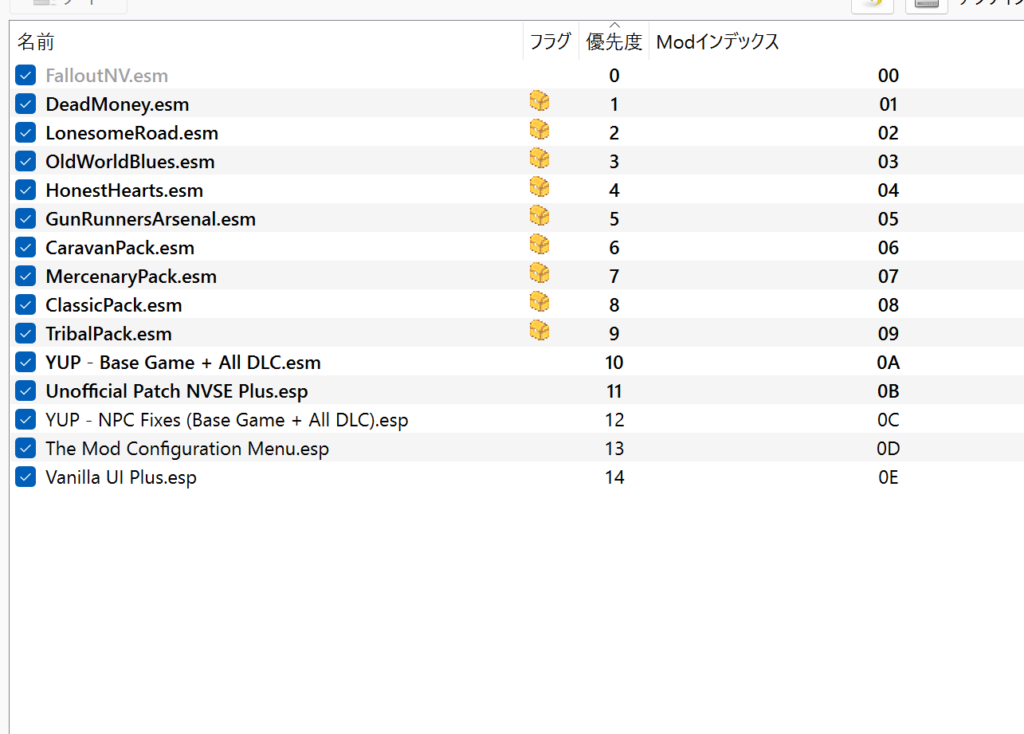Click the CaravanPack.esm flag icon
Image resolution: width=1024 pixels, height=734 pixels.
coord(540,245)
